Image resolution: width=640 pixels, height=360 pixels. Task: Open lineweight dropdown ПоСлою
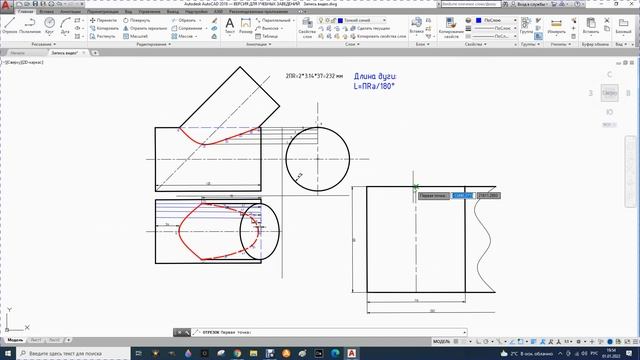pyautogui.click(x=515, y=28)
